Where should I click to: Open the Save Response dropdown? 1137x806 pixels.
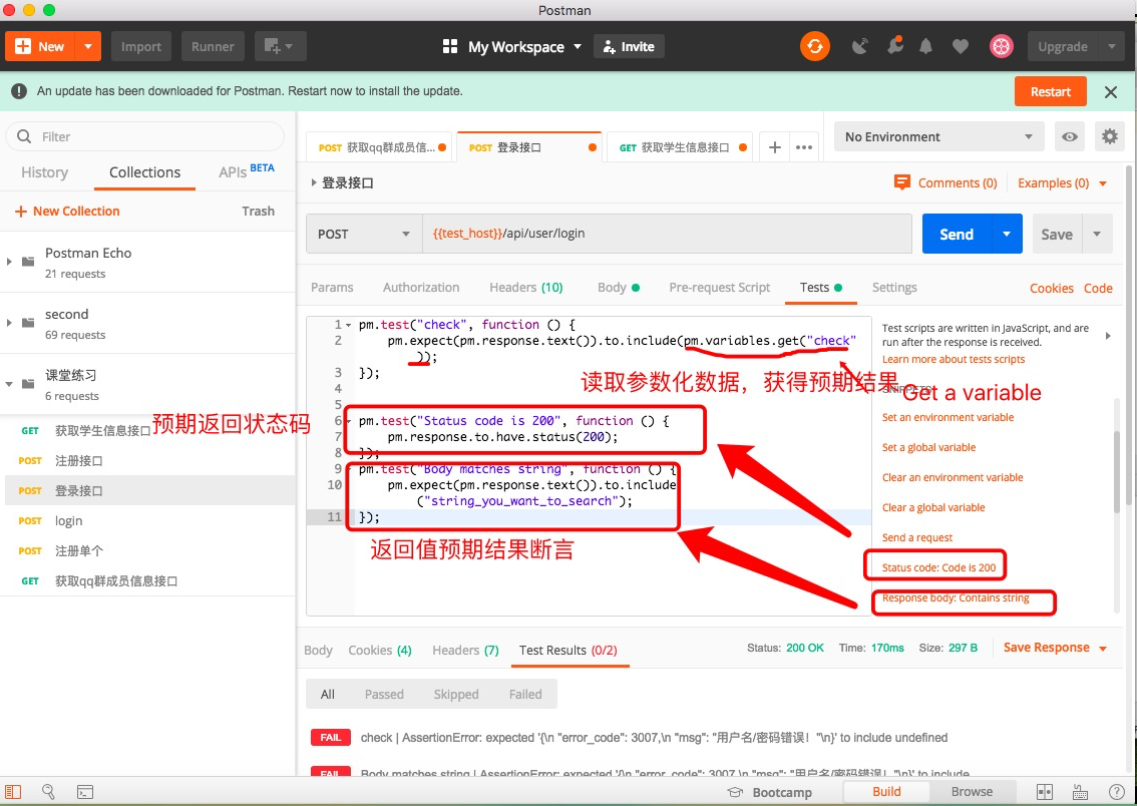[x=1054, y=647]
